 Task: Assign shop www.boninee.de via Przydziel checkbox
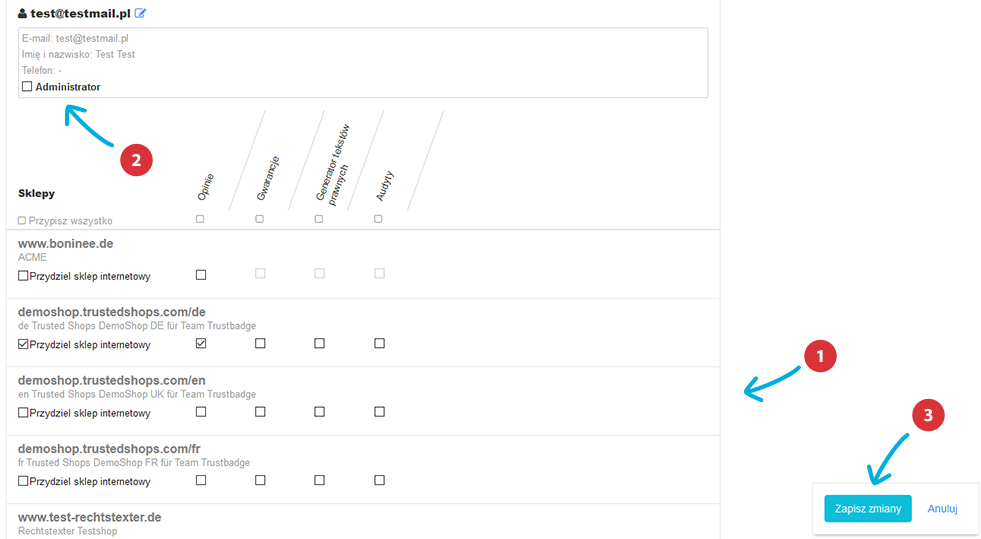coord(23,276)
